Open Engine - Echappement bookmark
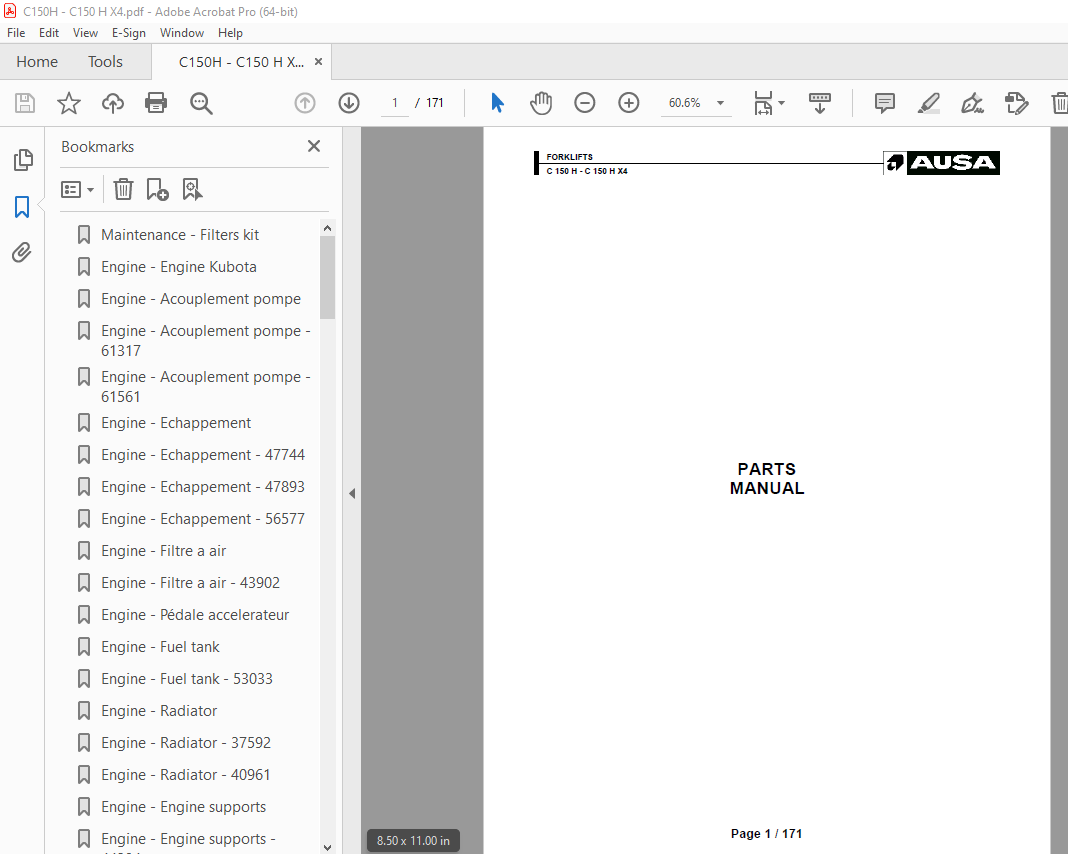Viewport: 1068px width, 854px height. point(176,423)
